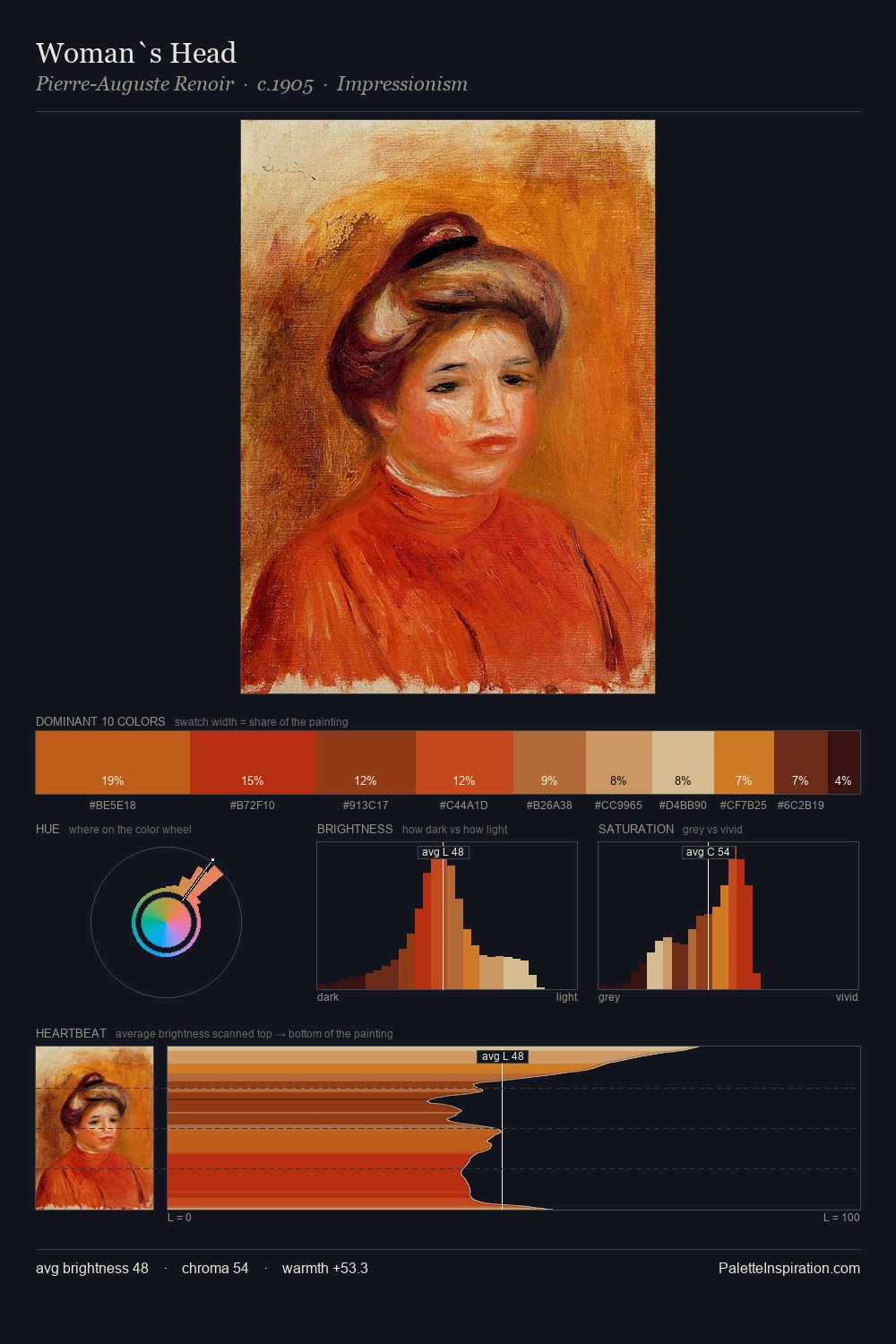Click hex code '#C44A1D' label

464,806
